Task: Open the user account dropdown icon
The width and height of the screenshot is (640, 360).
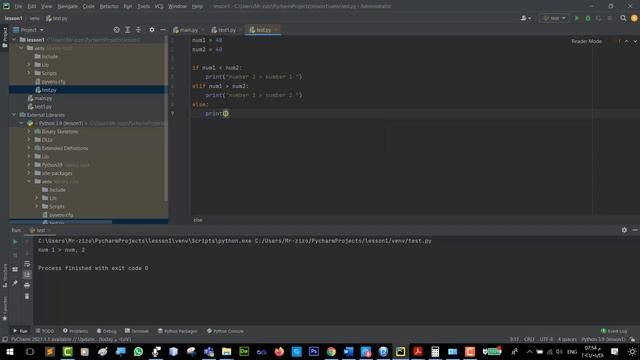Action: point(526,18)
